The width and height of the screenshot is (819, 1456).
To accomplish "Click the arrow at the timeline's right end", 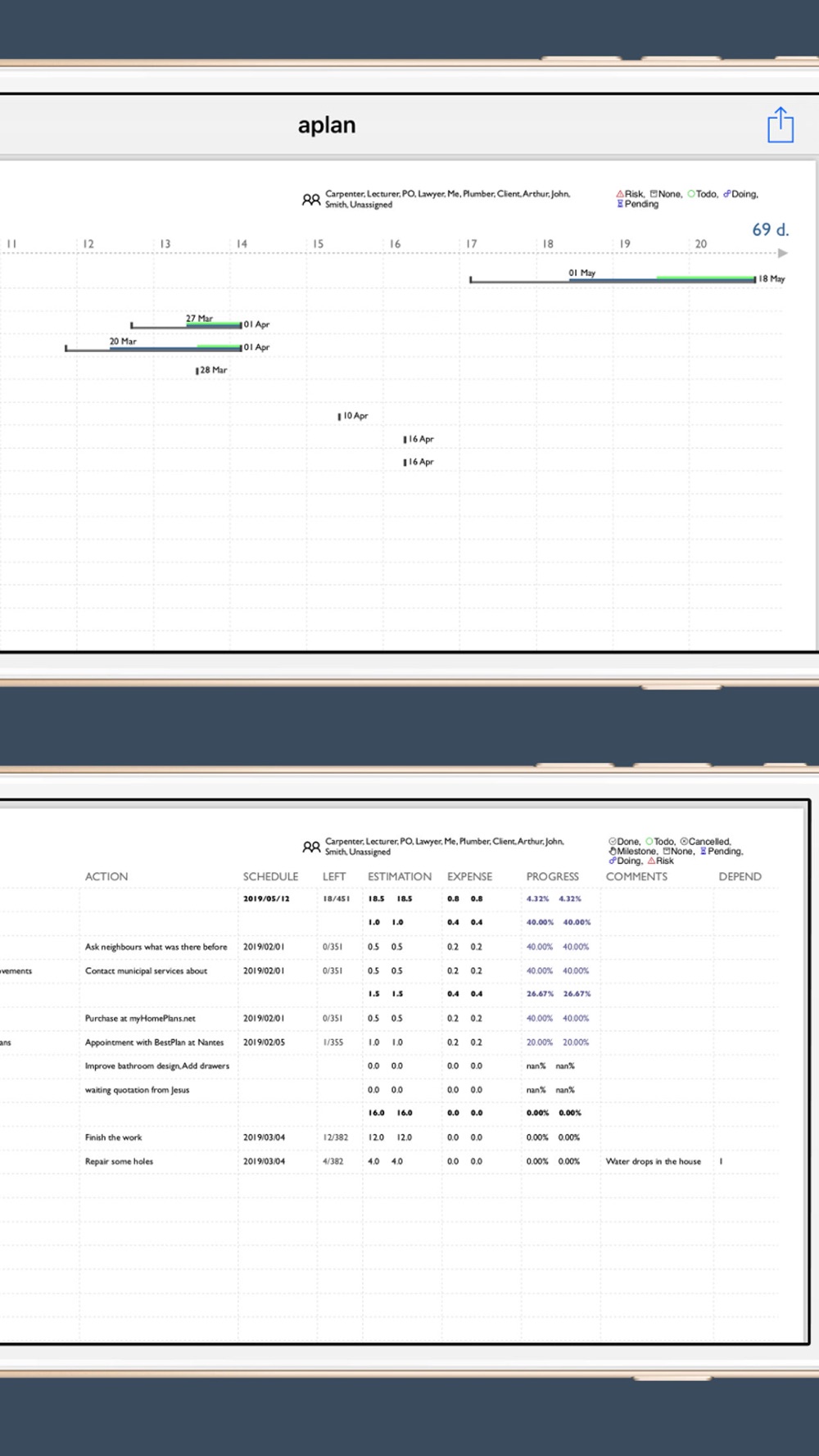I will (782, 253).
